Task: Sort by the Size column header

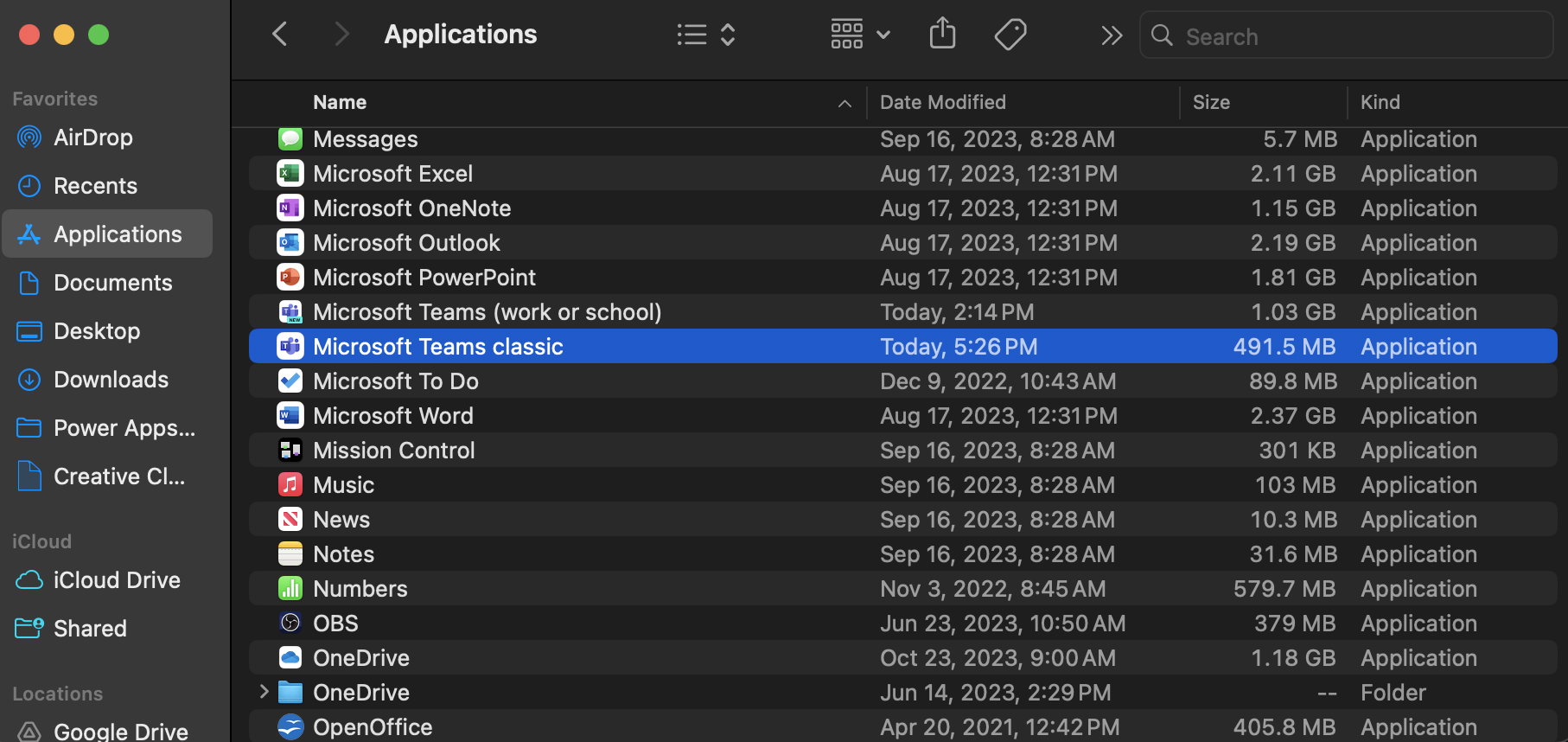Action: point(1211,103)
